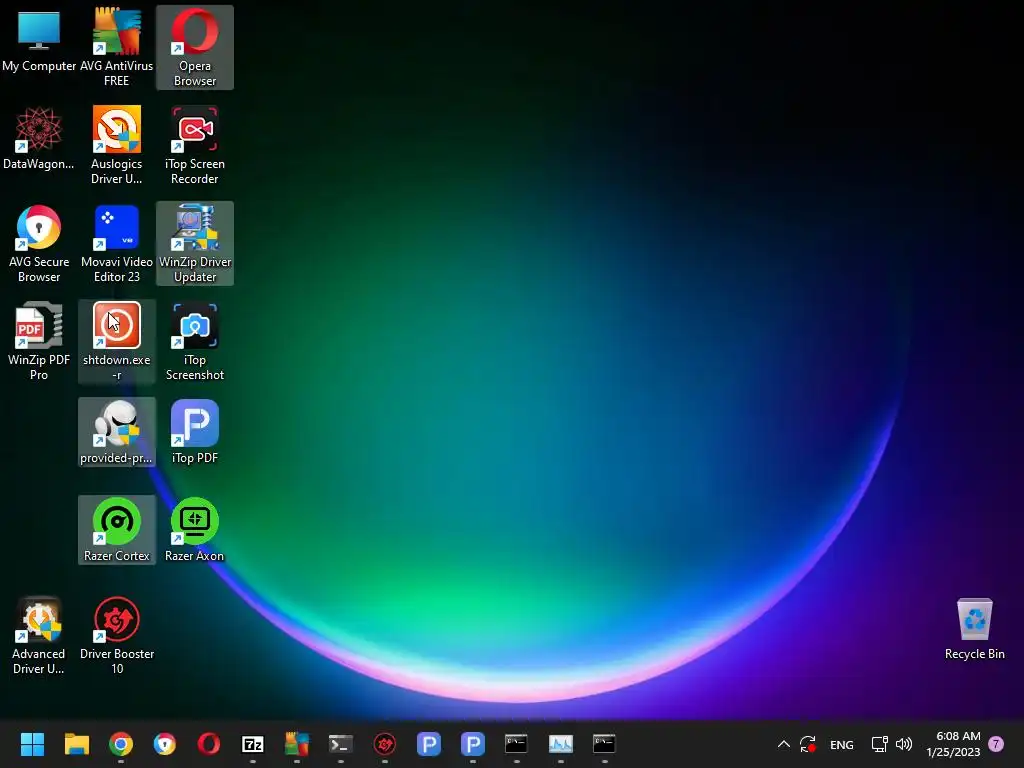The height and width of the screenshot is (768, 1024).
Task: Open 7-Zip from the taskbar
Action: pos(253,744)
